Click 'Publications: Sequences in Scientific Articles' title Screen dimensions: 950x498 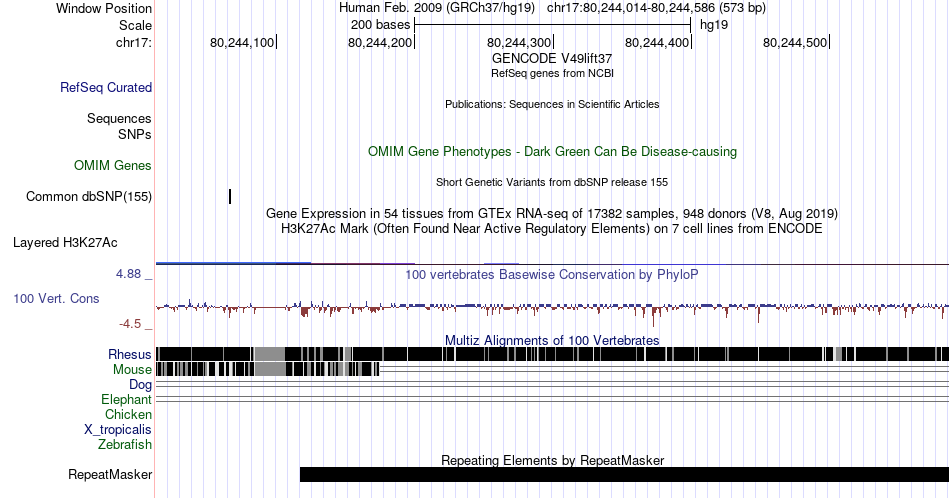click(552, 104)
